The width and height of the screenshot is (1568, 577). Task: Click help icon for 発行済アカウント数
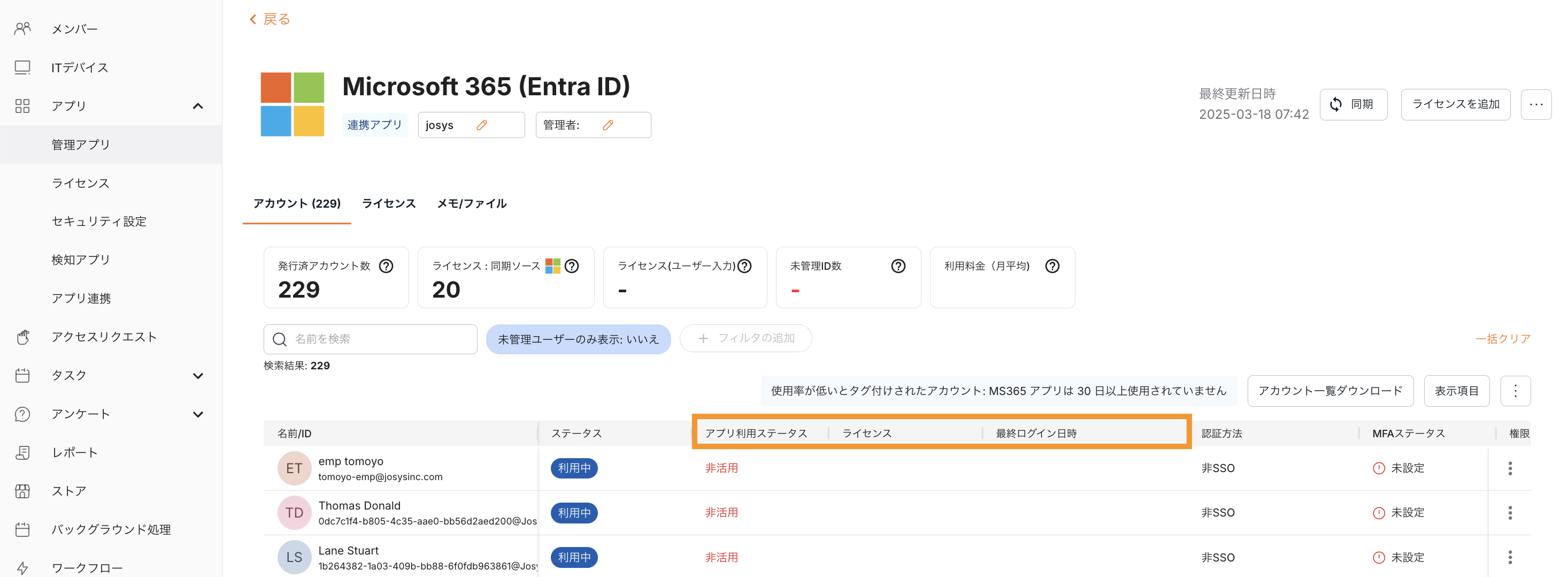pyautogui.click(x=386, y=266)
